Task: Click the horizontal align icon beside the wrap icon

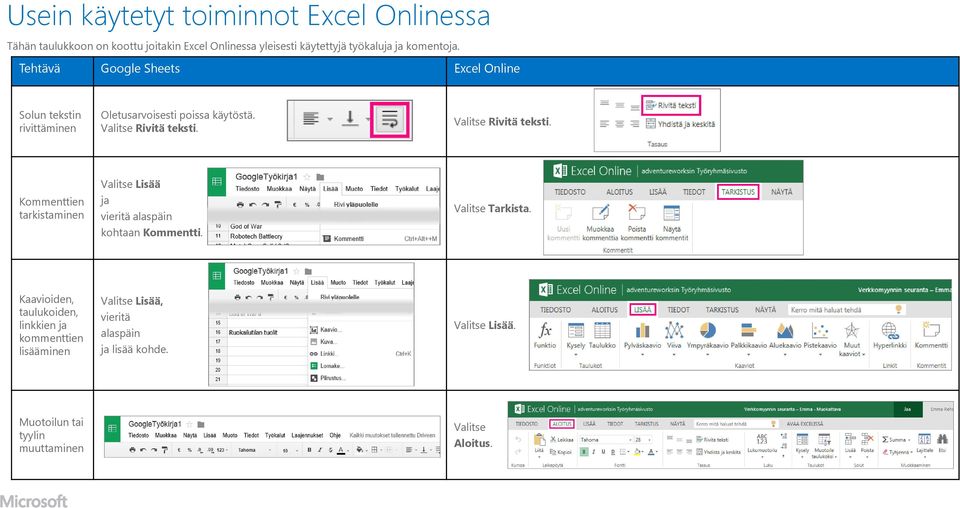Action: [311, 118]
